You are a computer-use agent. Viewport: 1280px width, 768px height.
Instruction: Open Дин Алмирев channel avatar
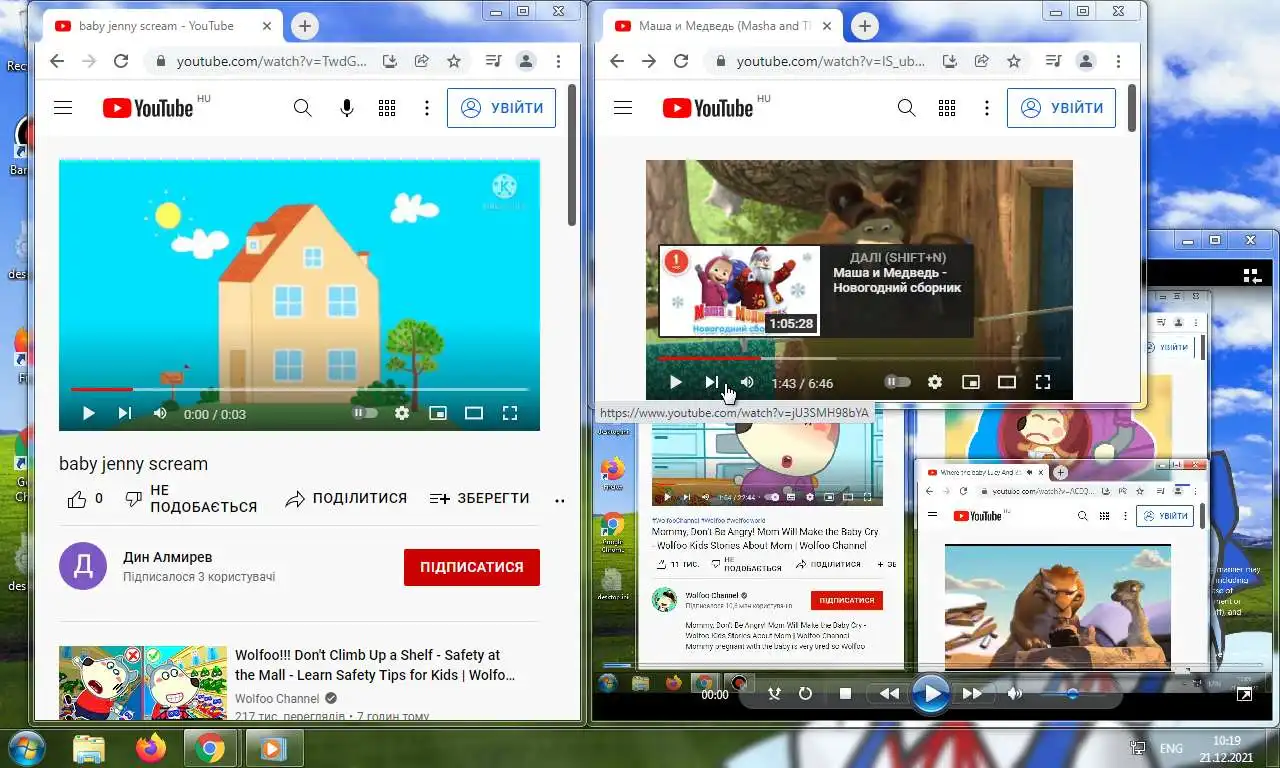83,566
